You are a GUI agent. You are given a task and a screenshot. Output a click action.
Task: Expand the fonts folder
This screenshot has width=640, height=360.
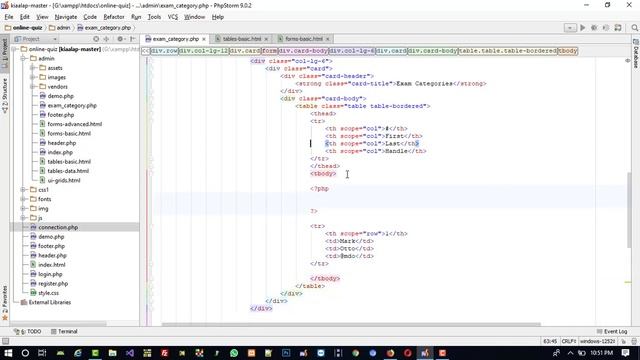[23, 199]
